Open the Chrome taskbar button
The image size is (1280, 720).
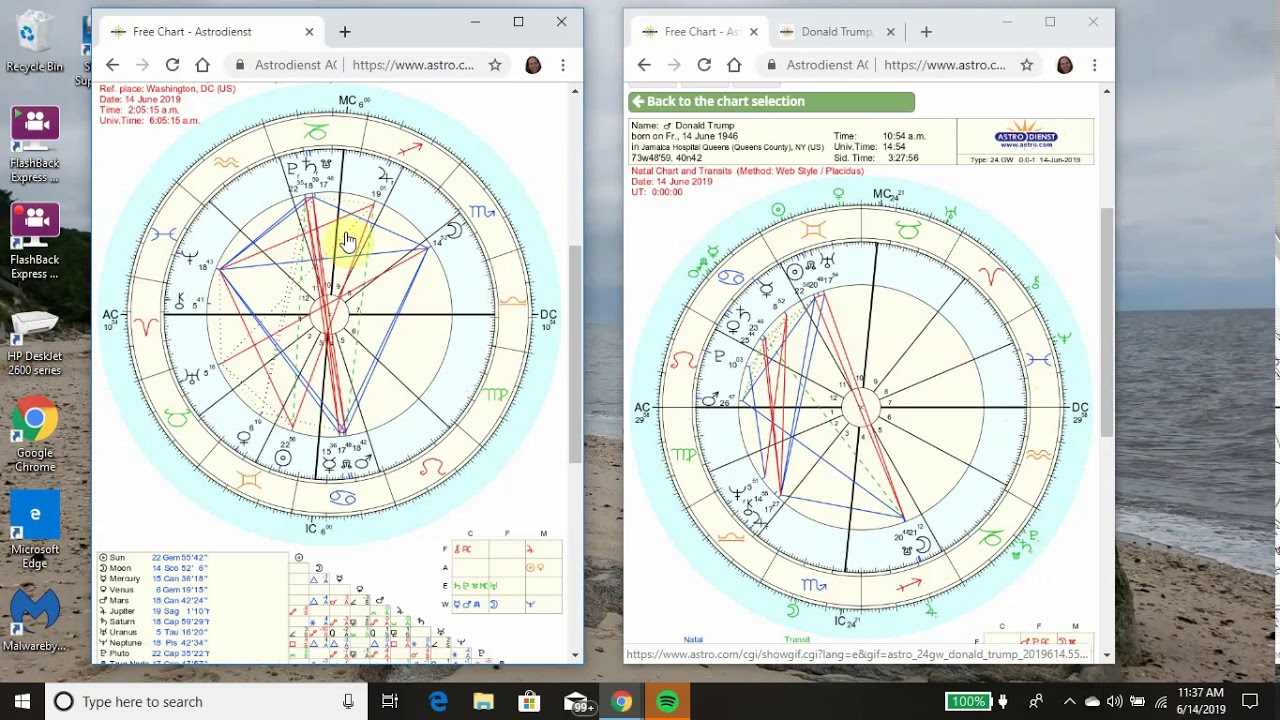pyautogui.click(x=622, y=701)
